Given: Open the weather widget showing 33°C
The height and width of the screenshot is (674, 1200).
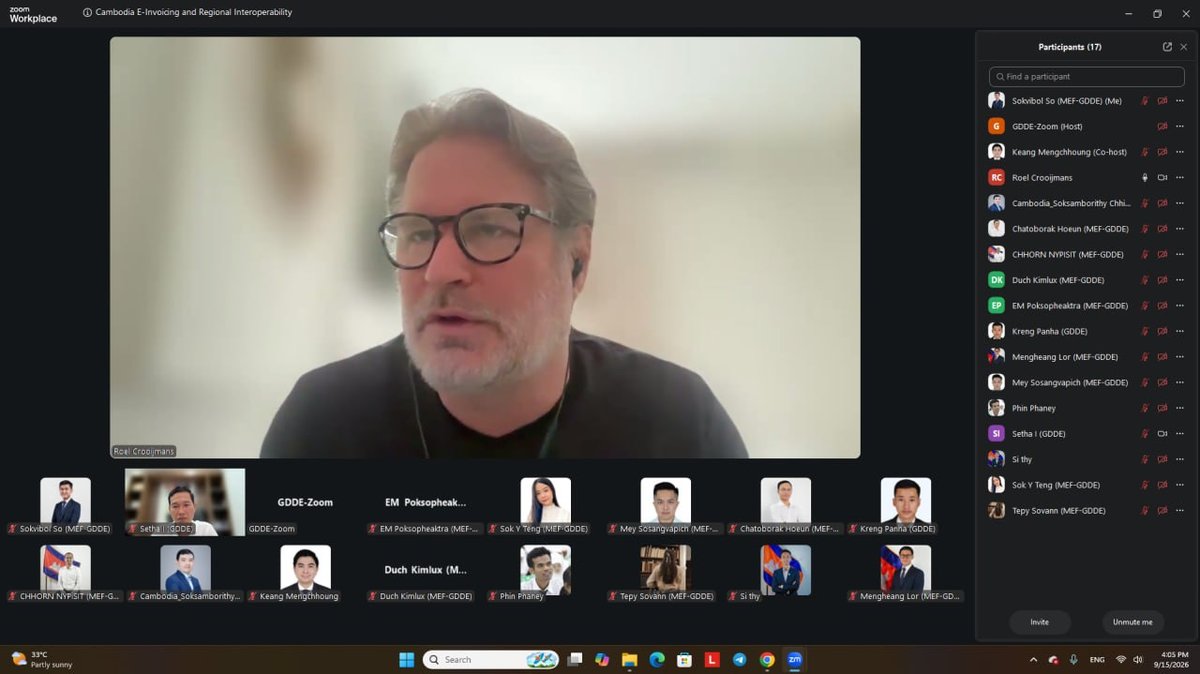Looking at the screenshot, I should (x=42, y=660).
